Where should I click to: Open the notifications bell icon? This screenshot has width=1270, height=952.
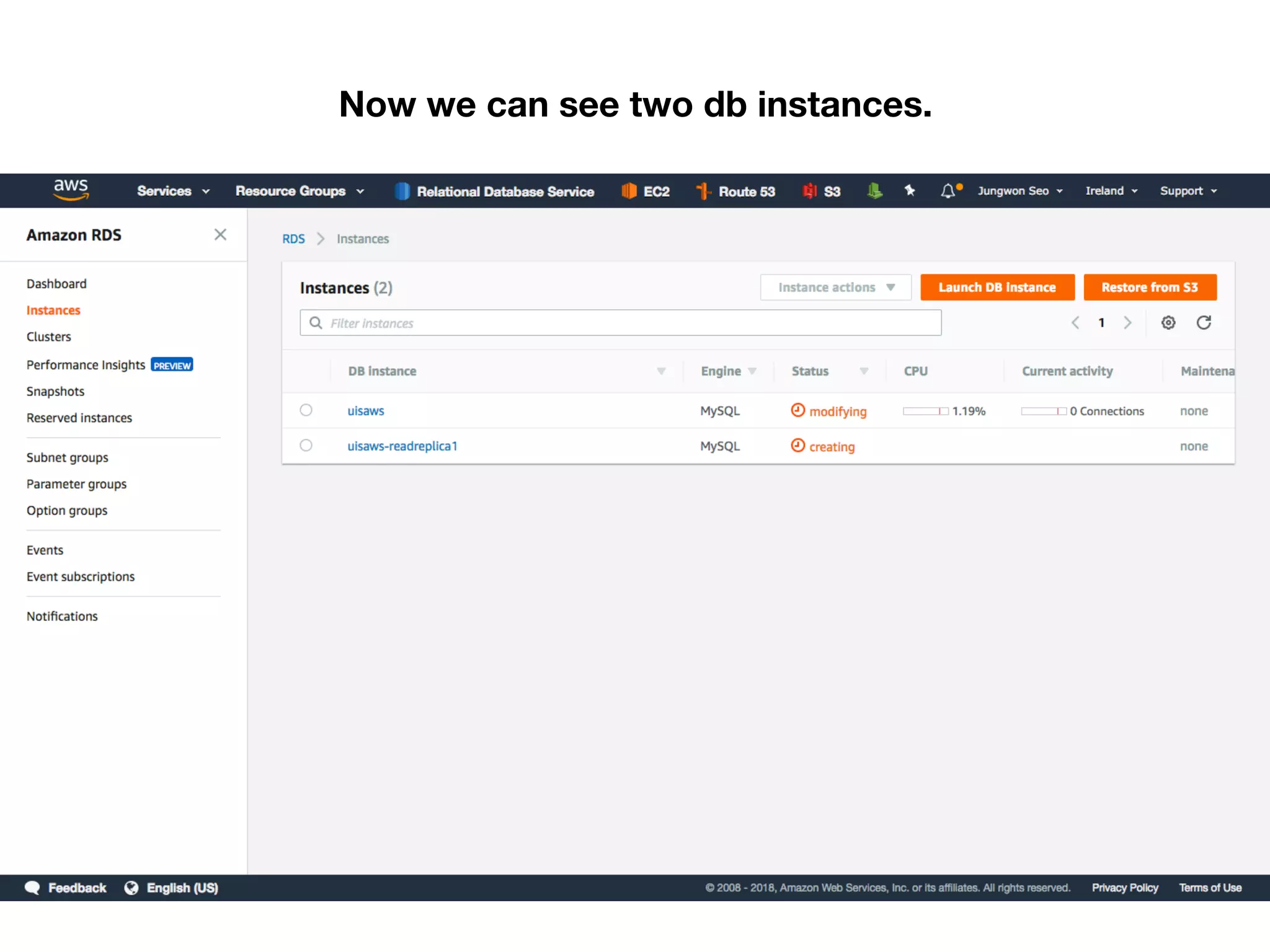pos(948,191)
